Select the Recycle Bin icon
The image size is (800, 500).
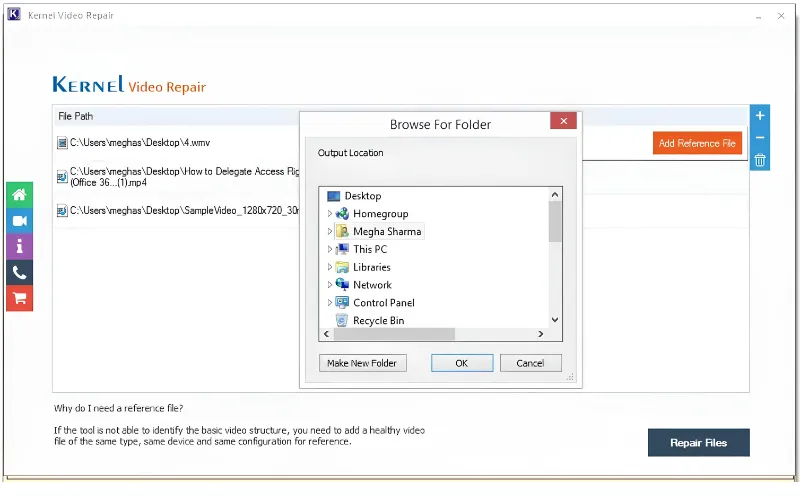(x=342, y=320)
